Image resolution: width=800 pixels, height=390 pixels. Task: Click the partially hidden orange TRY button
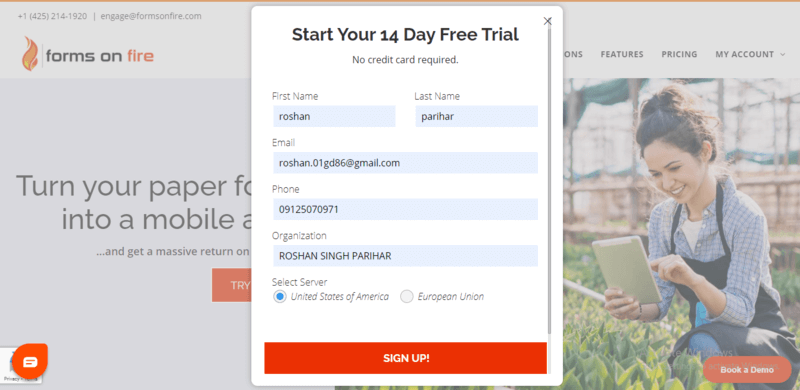[x=232, y=285]
